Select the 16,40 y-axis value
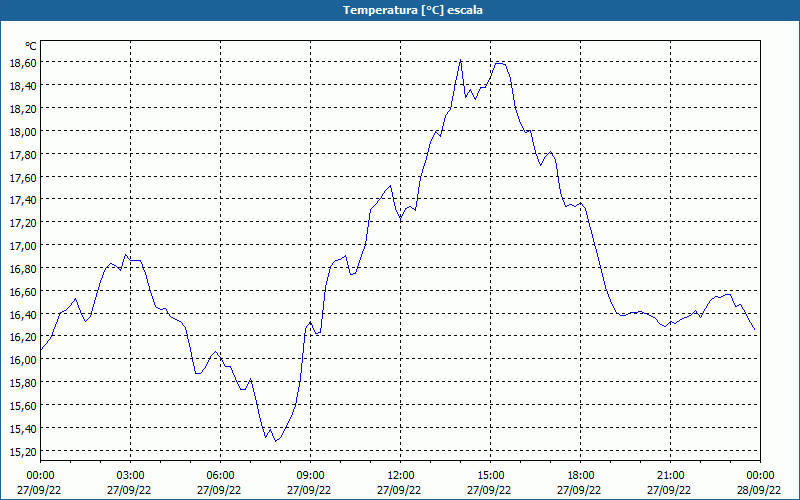This screenshot has width=800, height=500. click(x=23, y=315)
